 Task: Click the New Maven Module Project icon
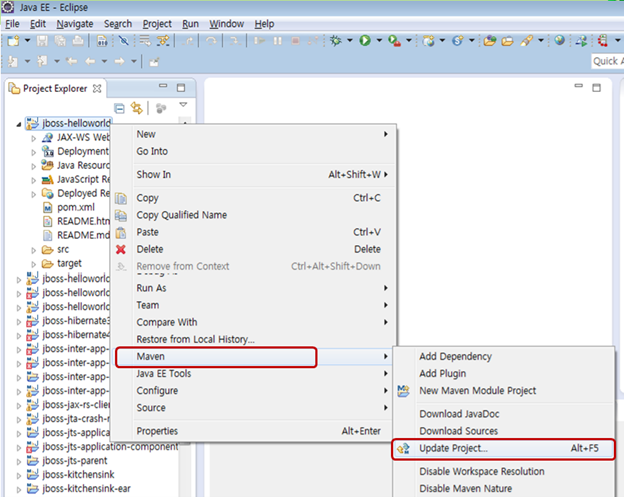(x=404, y=391)
